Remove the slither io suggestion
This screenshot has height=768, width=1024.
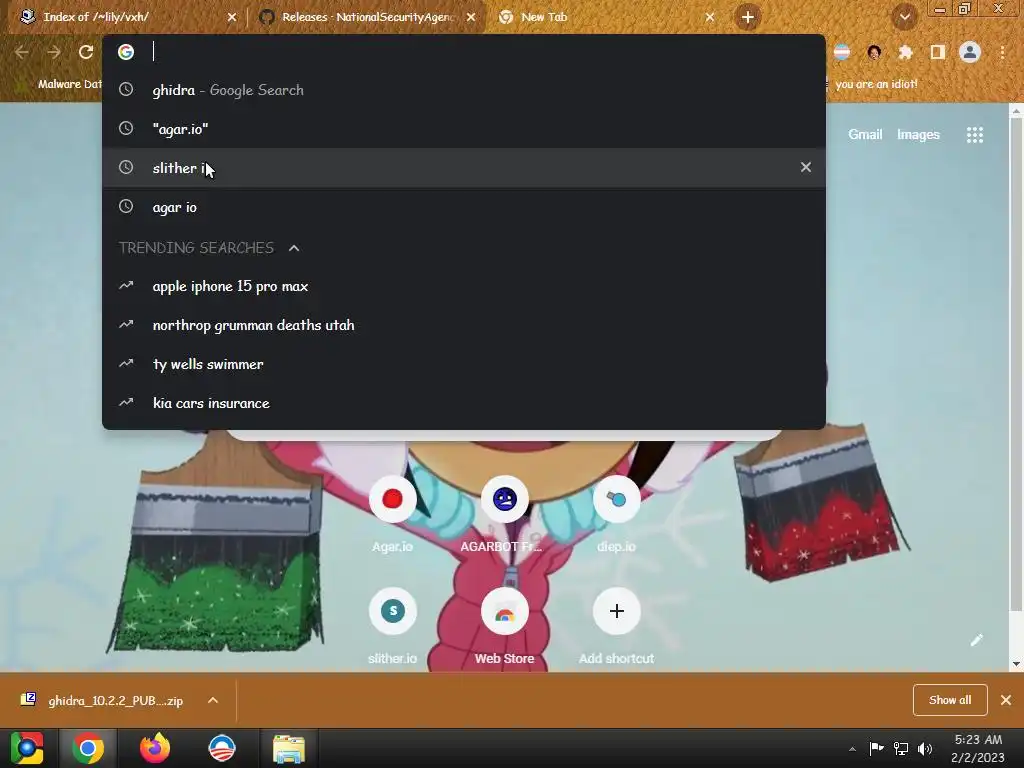(x=806, y=167)
